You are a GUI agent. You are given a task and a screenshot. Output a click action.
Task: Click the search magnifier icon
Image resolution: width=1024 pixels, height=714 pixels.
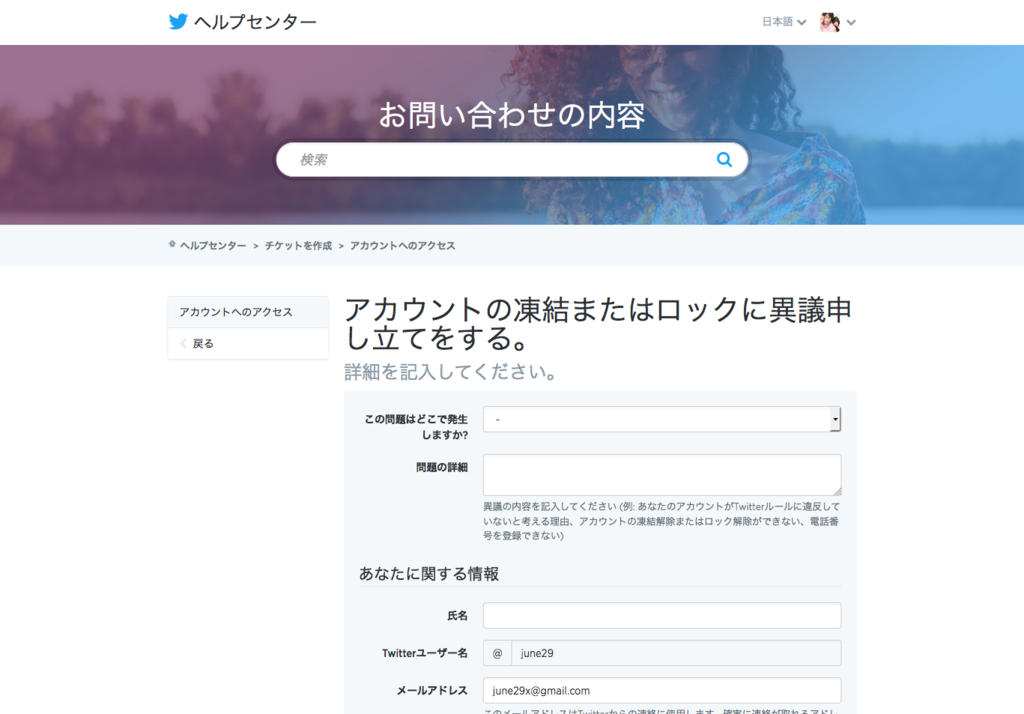724,158
